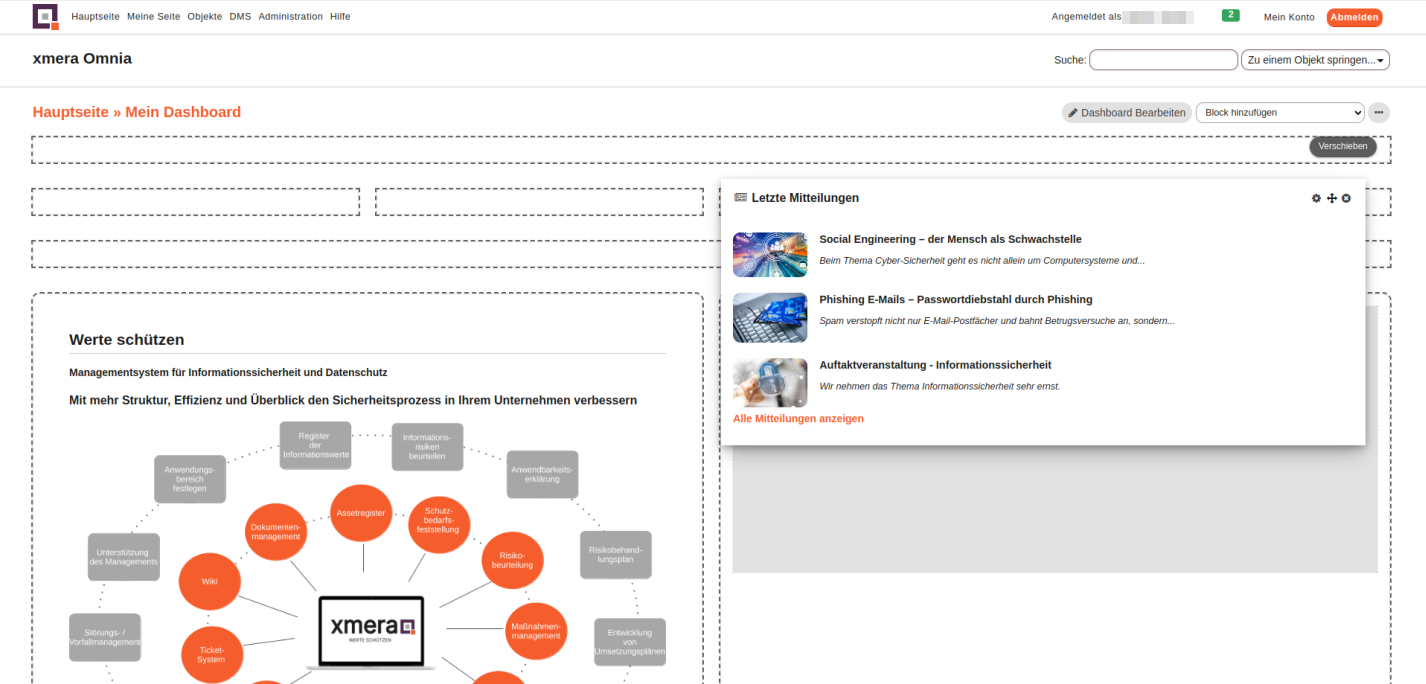1426x684 pixels.
Task: Open Alle Mitteilungen anzeigen link
Action: [798, 419]
